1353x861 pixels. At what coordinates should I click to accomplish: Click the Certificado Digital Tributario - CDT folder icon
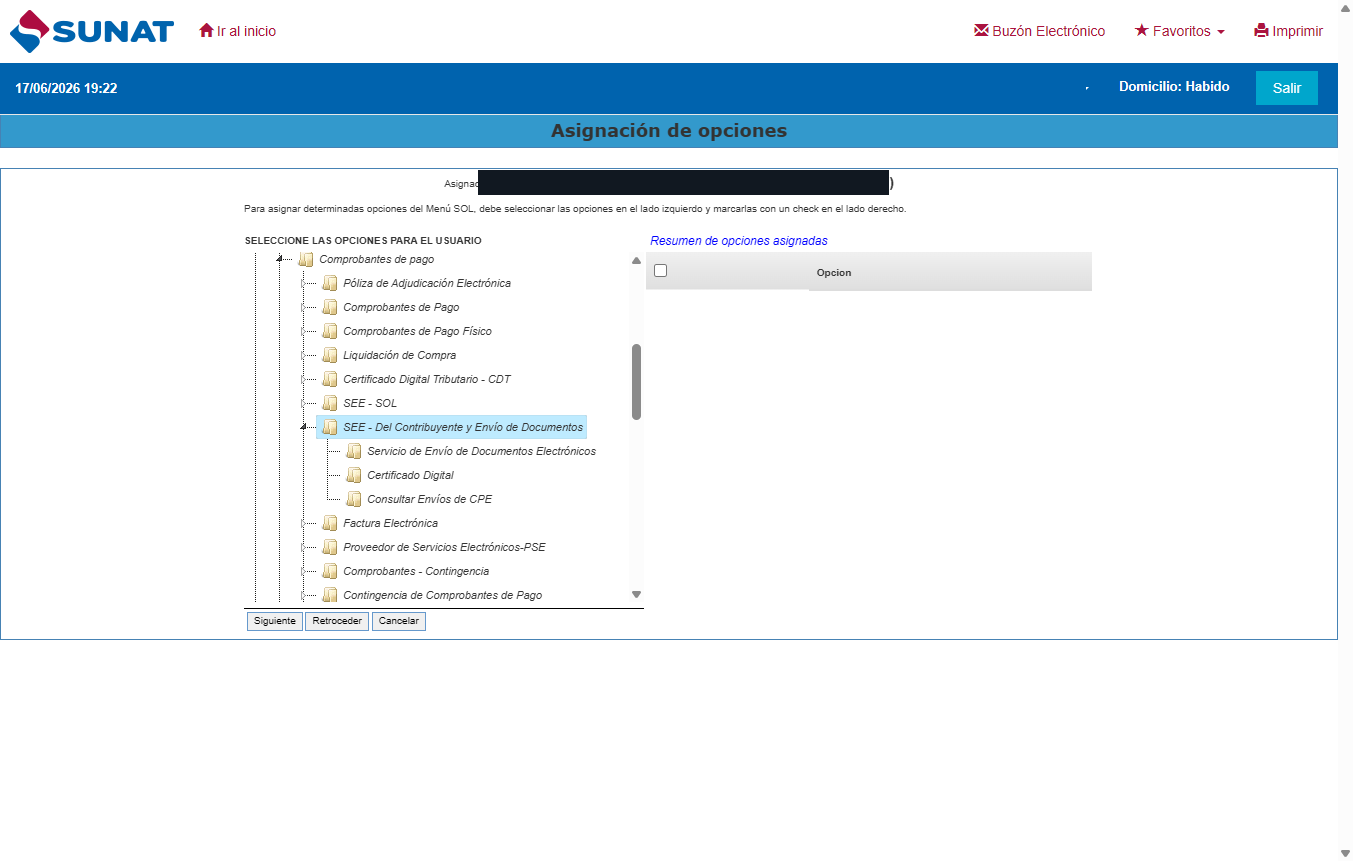[x=330, y=379]
